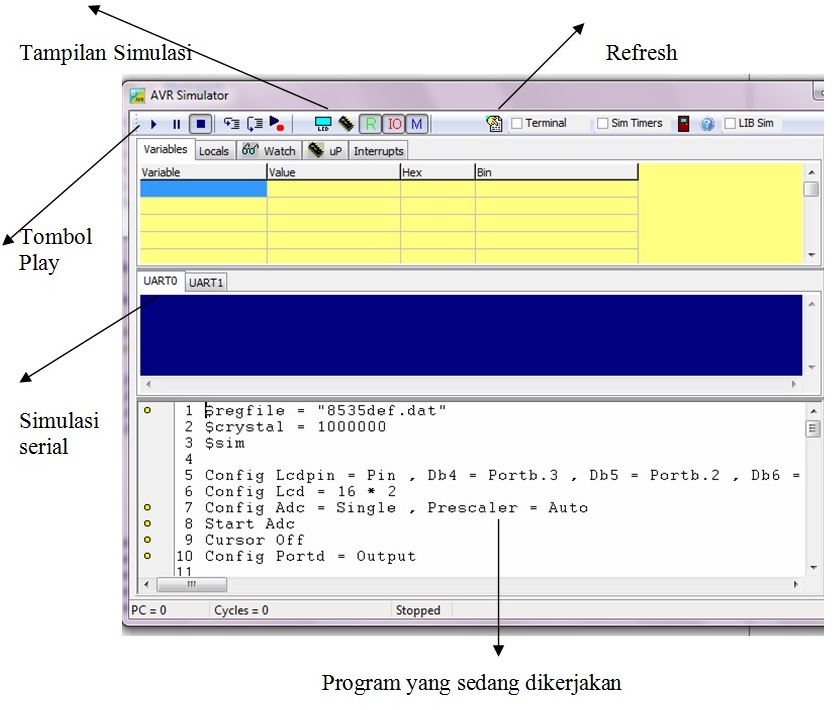Click the Refresh variables icon
The image size is (840, 710).
tap(493, 123)
